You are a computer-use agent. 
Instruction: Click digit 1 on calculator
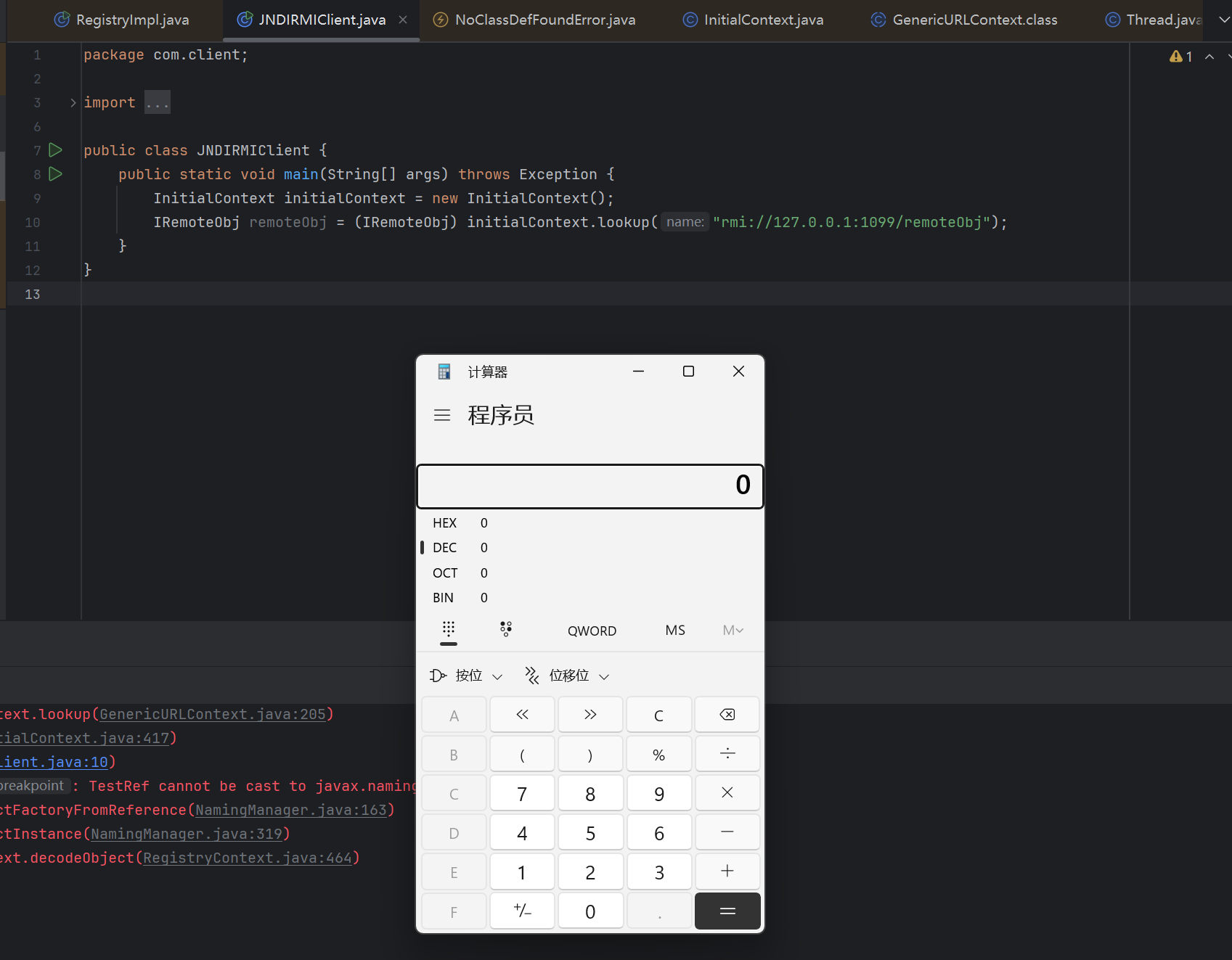point(522,871)
